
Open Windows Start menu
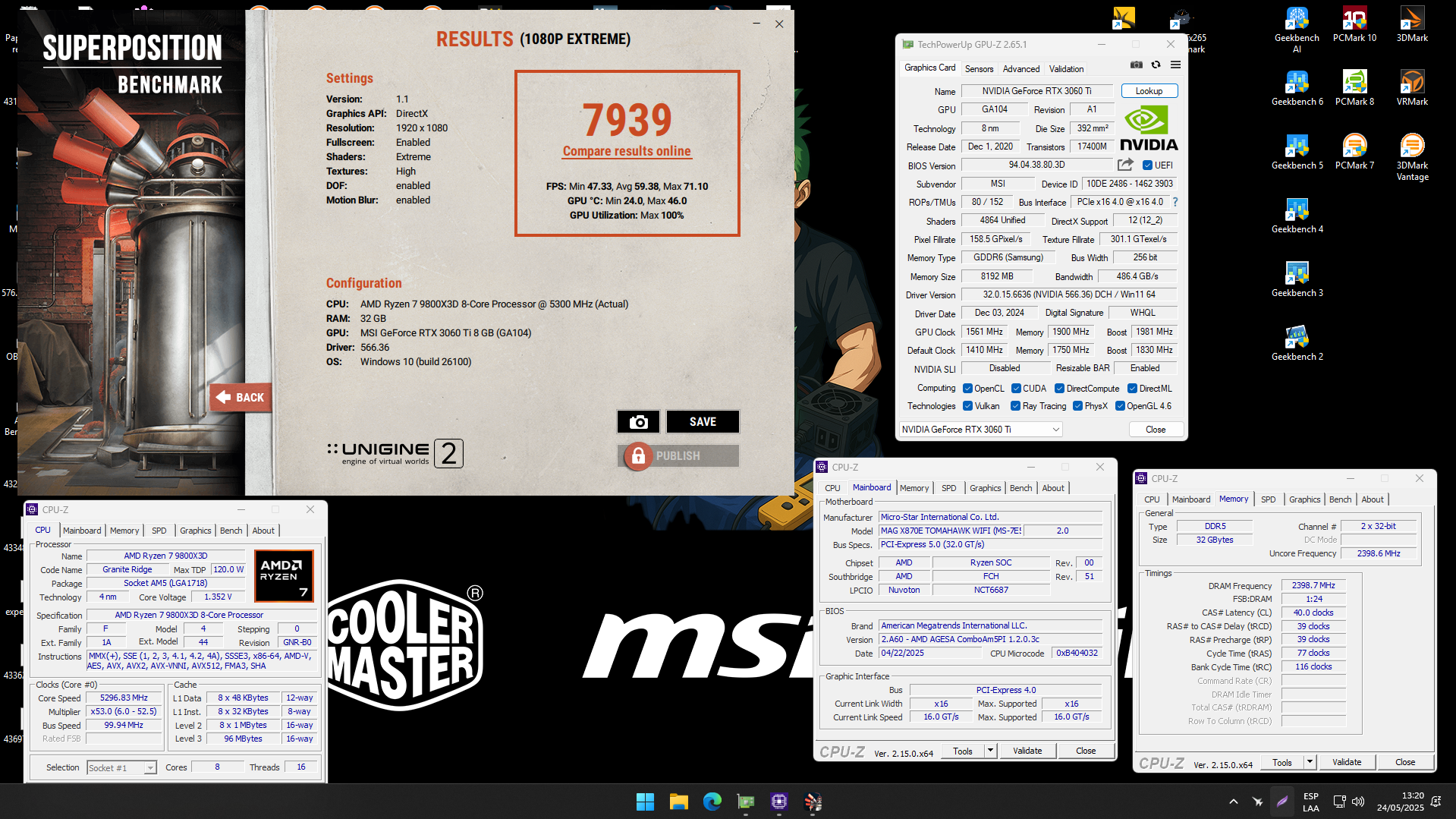tap(645, 802)
